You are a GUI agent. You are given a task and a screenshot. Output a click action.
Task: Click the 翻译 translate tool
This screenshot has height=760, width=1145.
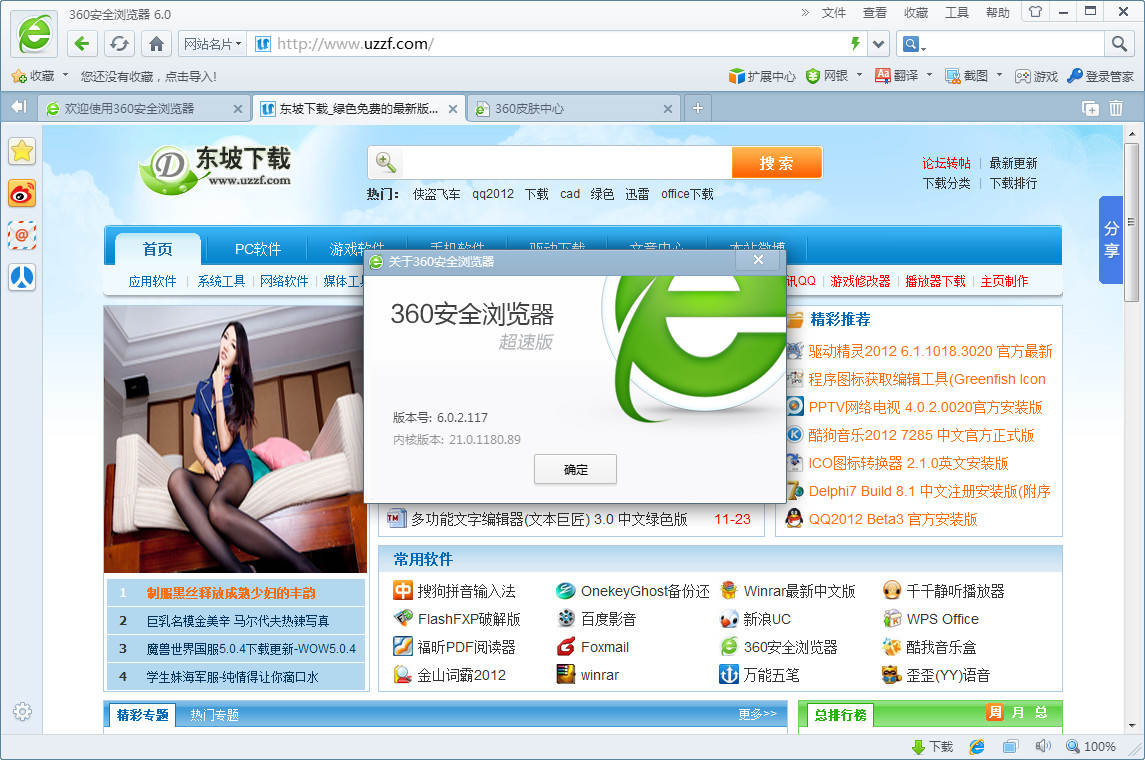tap(897, 76)
